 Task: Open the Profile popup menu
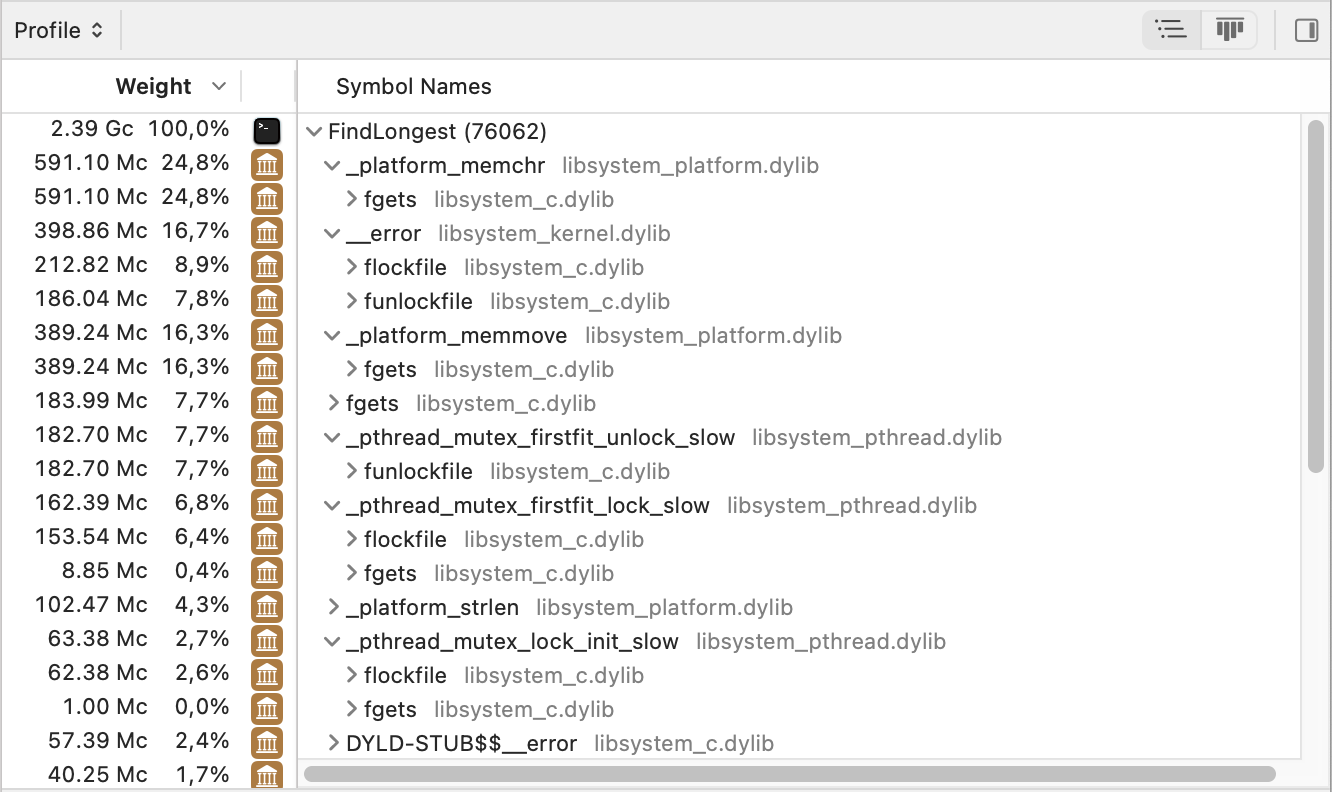59,31
